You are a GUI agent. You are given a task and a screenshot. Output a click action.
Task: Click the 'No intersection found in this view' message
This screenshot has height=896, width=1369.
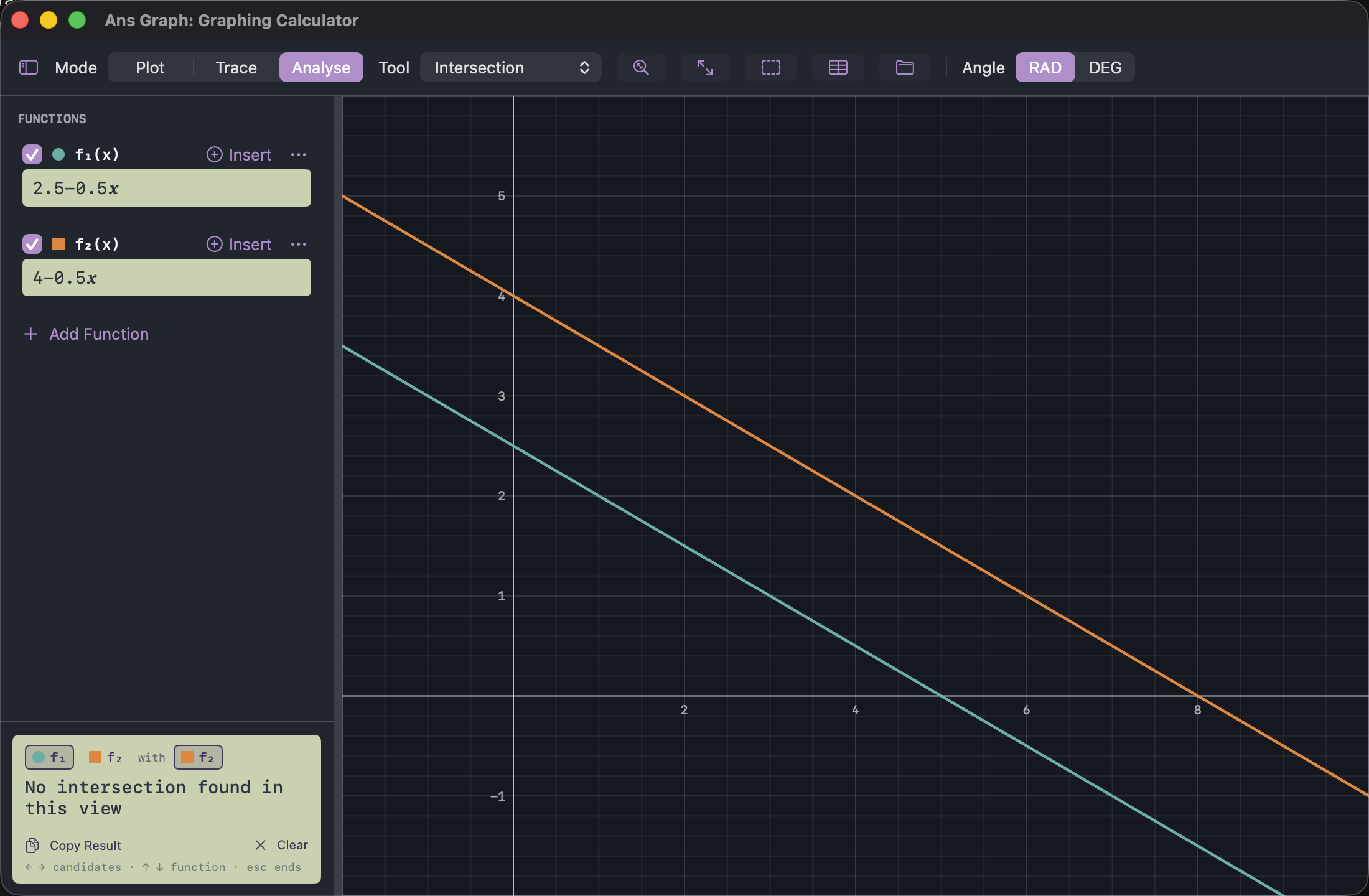154,798
